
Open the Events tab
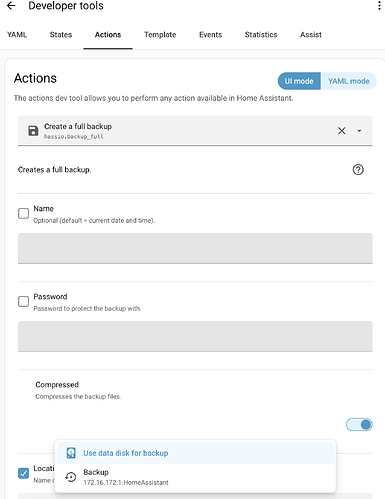[x=211, y=35]
